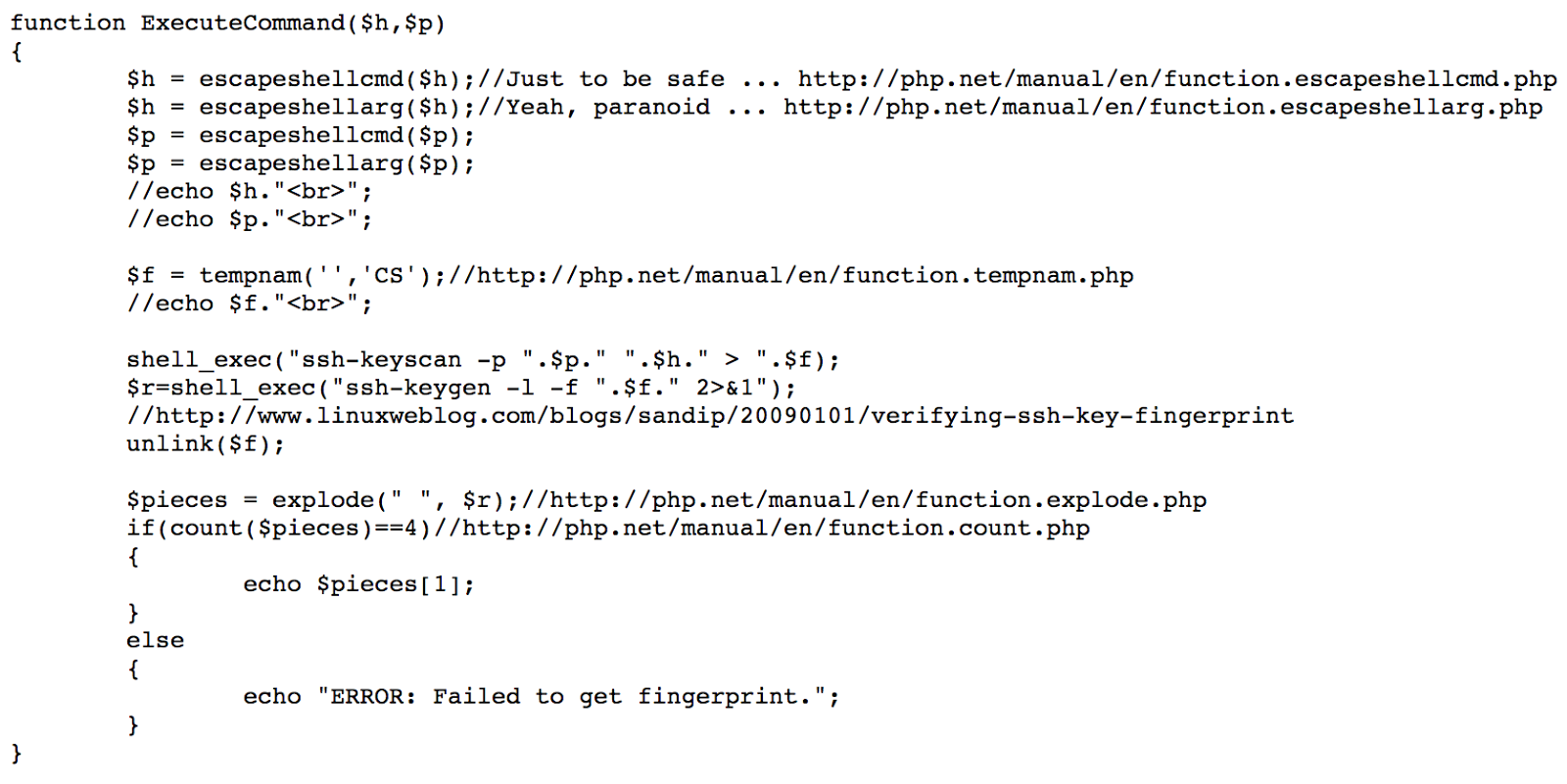This screenshot has width=1567, height=784.
Task: Click the echo $pieces[1] statement
Action: pyautogui.click(x=358, y=585)
